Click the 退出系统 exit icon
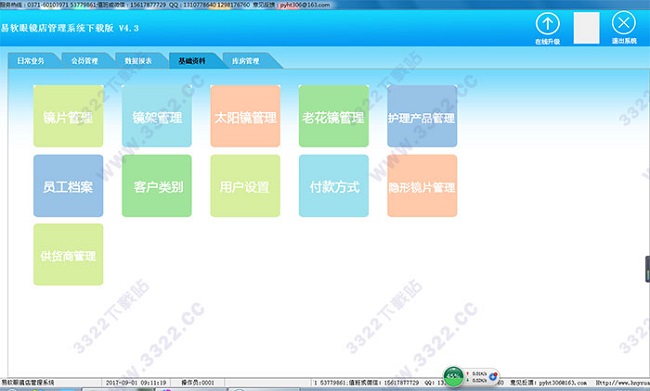This screenshot has height=391, width=650. pos(623,23)
